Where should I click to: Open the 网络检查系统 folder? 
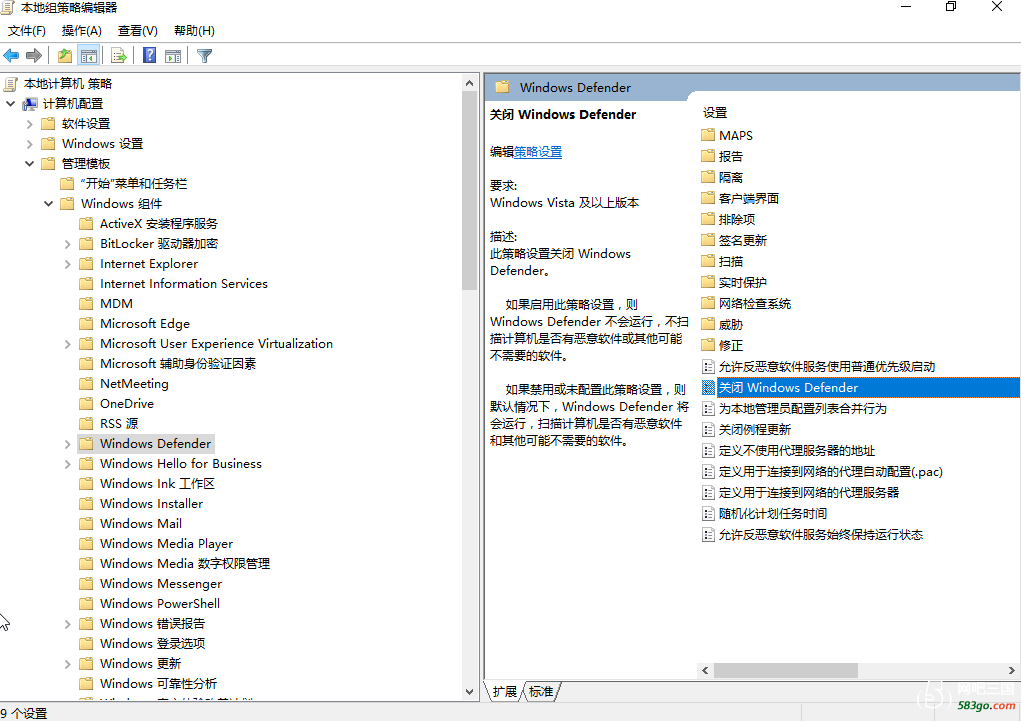[x=755, y=304]
